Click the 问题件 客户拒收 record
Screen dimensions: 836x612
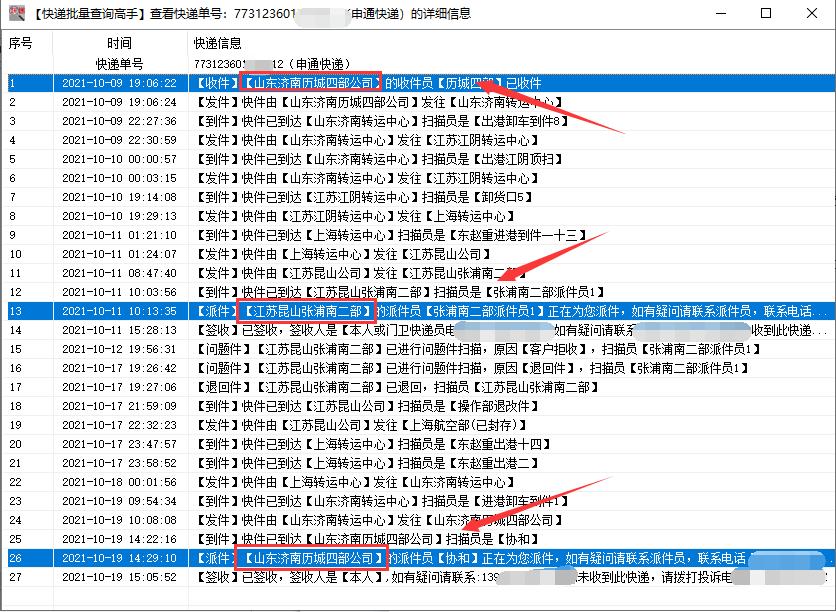(x=400, y=347)
